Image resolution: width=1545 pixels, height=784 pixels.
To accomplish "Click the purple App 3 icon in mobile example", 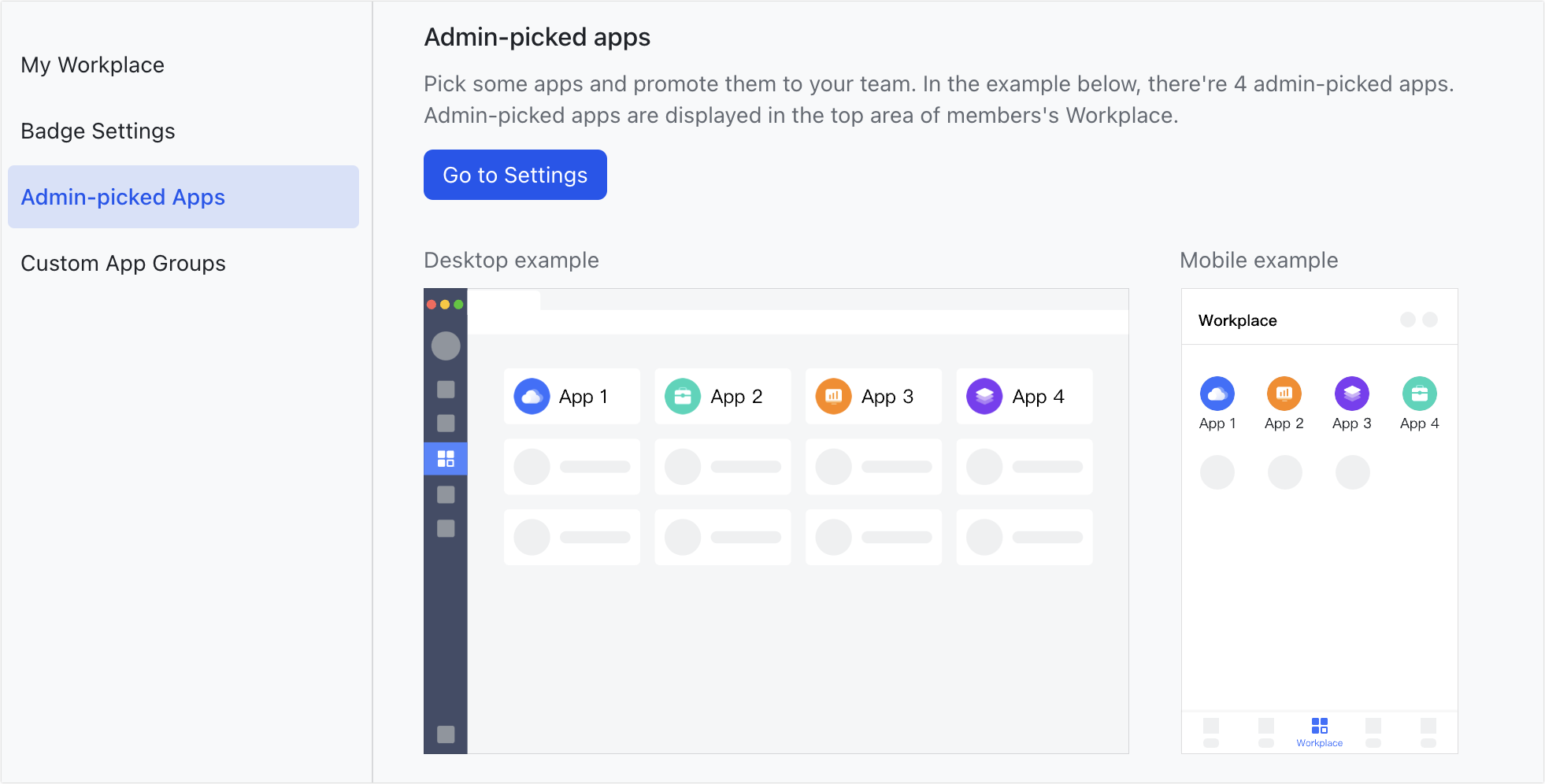I will 1351,394.
